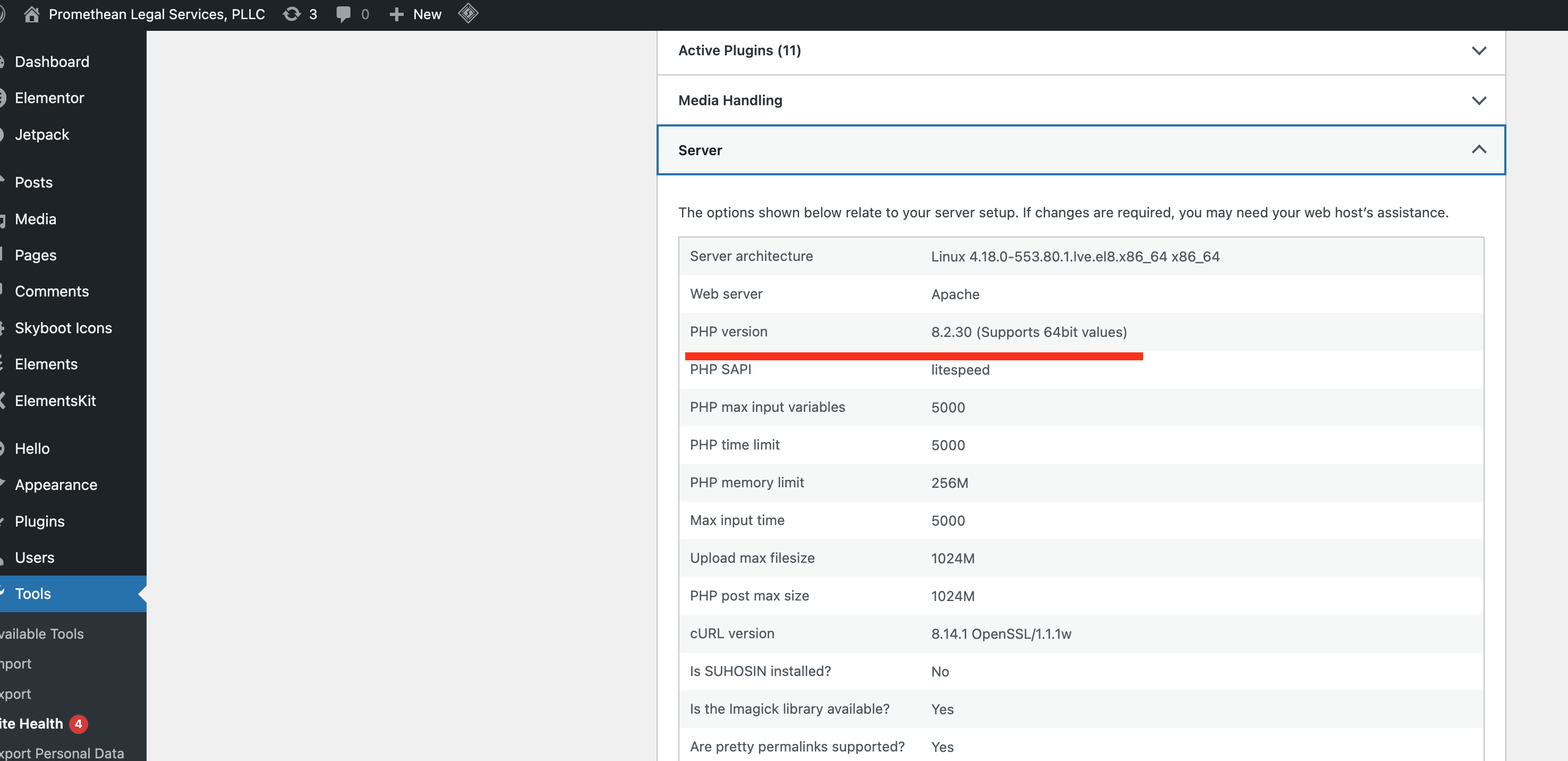
Task: Click Promethean Legal Services site link
Action: (x=157, y=14)
